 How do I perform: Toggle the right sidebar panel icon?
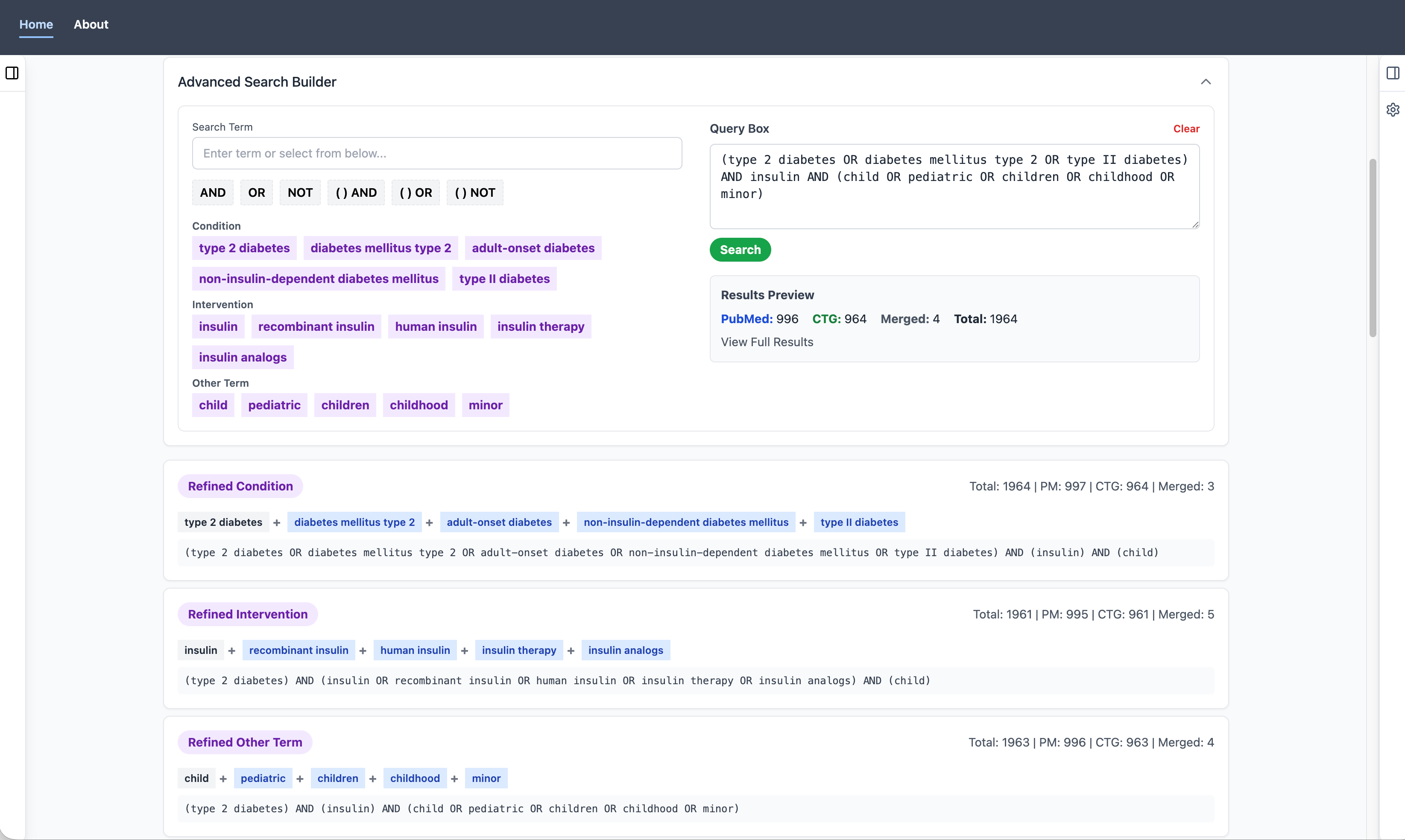1393,73
